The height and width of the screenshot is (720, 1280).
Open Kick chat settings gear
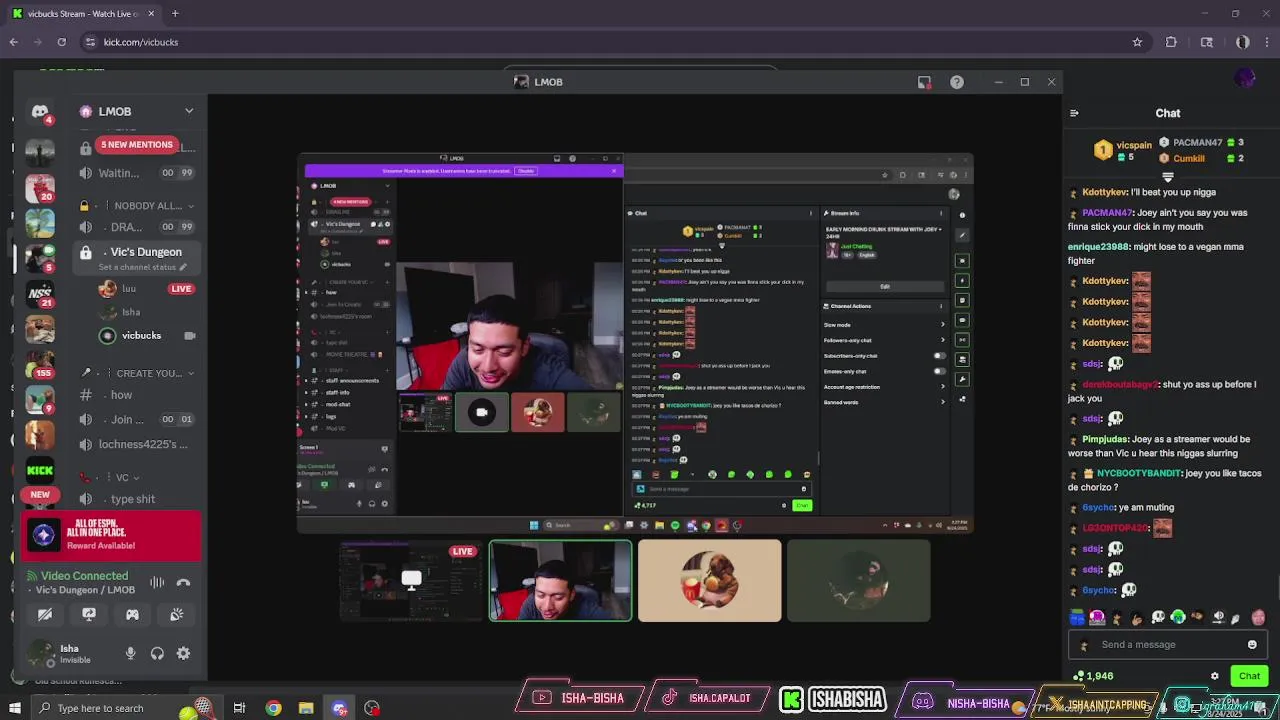click(1215, 676)
